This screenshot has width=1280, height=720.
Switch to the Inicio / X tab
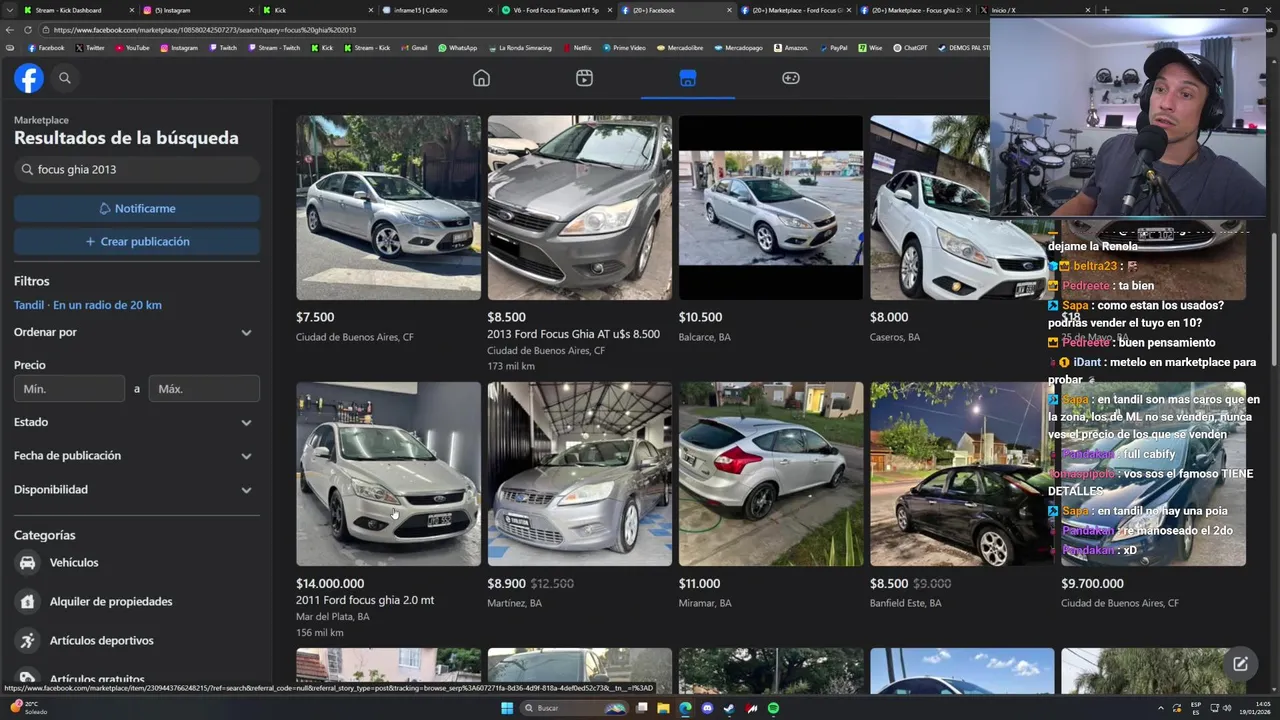pyautogui.click(x=1035, y=10)
